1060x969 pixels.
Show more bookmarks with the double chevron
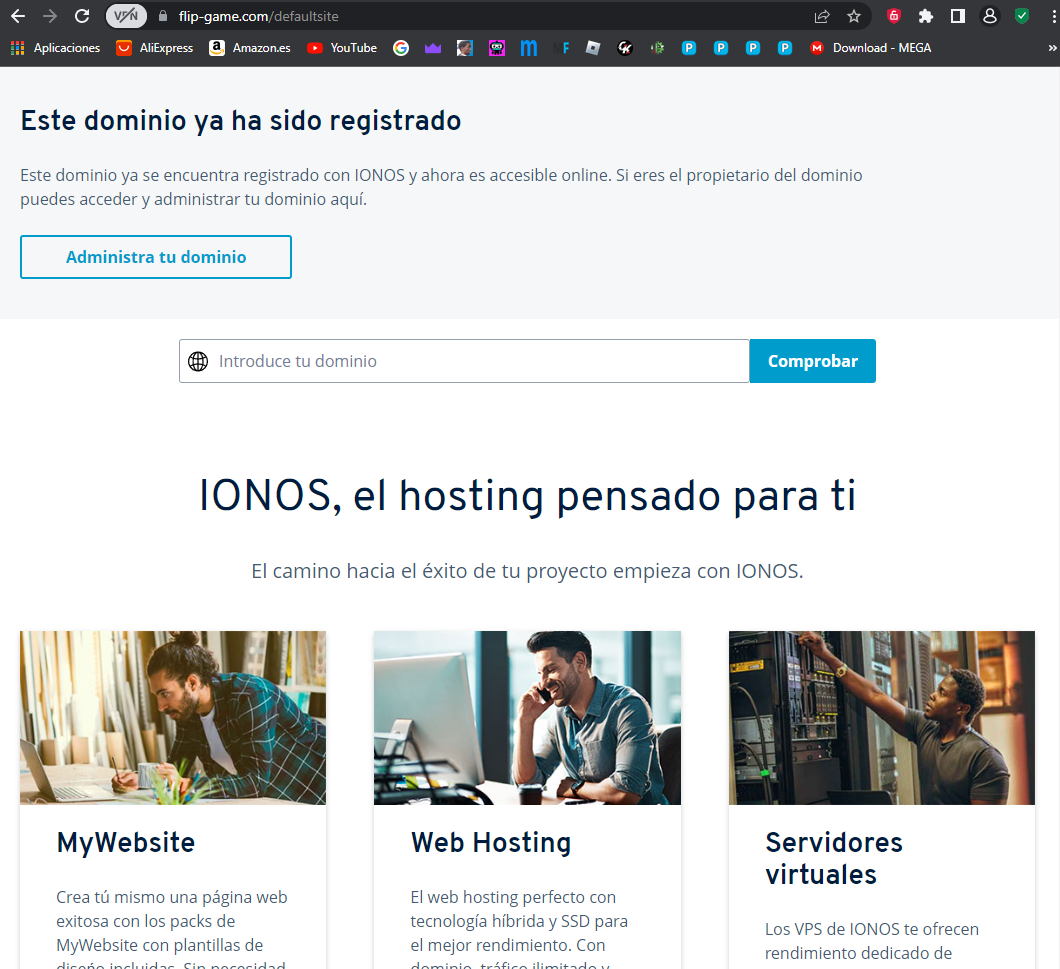click(x=1052, y=48)
